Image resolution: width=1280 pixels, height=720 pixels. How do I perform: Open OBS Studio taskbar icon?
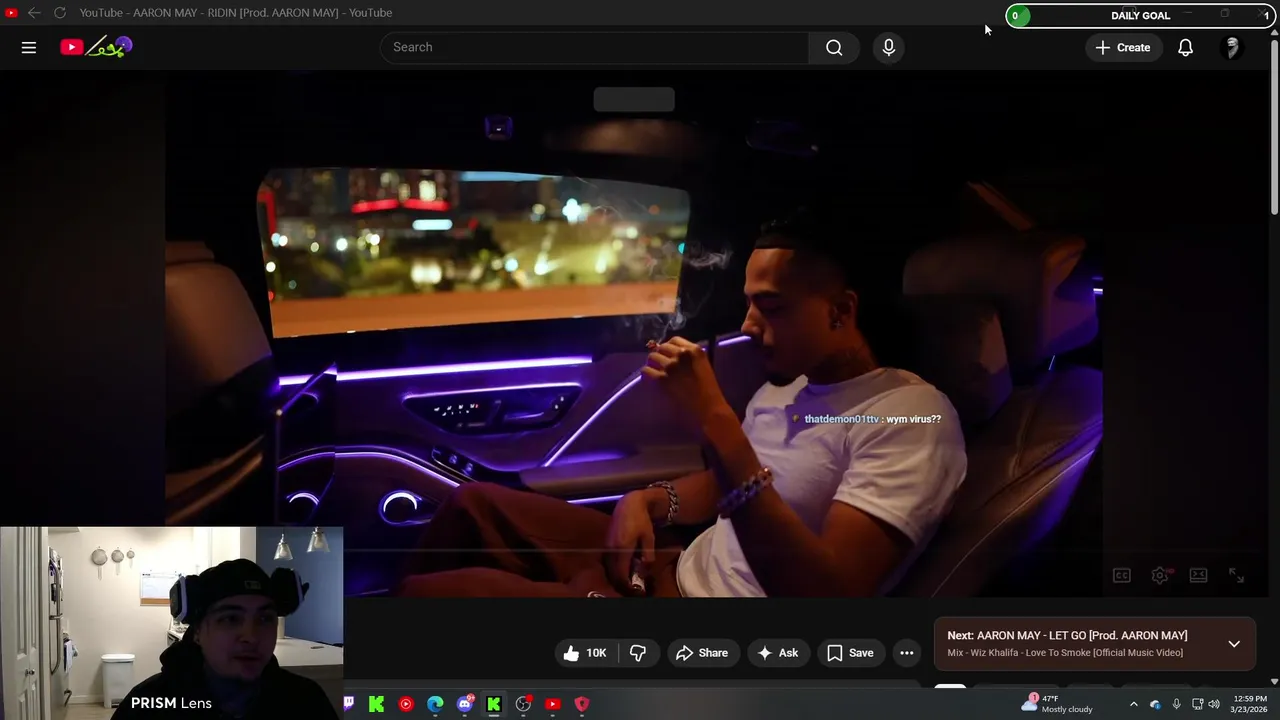[x=523, y=704]
